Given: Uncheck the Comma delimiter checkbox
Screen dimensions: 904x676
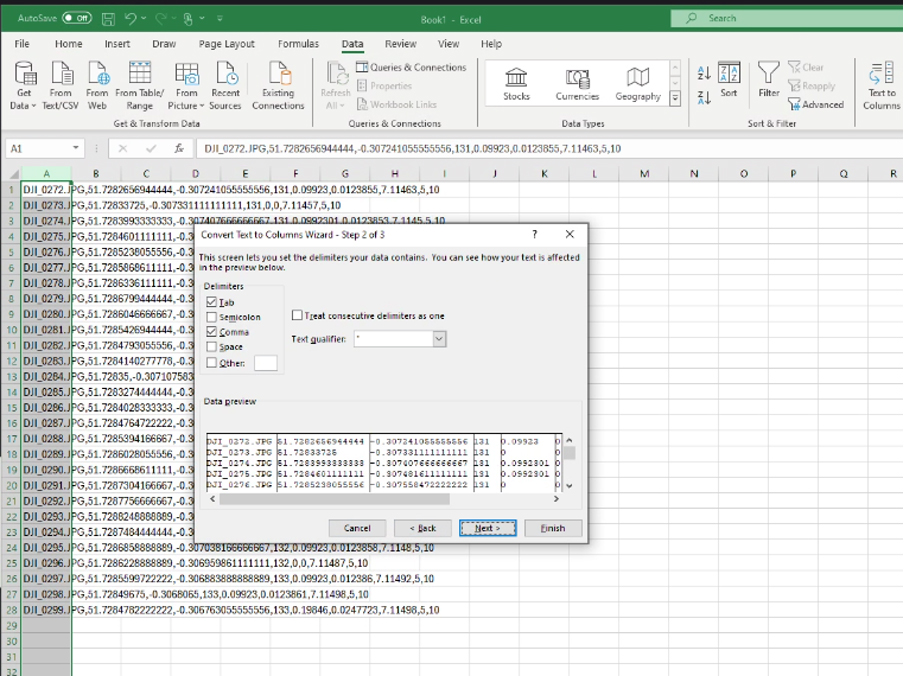Looking at the screenshot, I should tap(212, 332).
